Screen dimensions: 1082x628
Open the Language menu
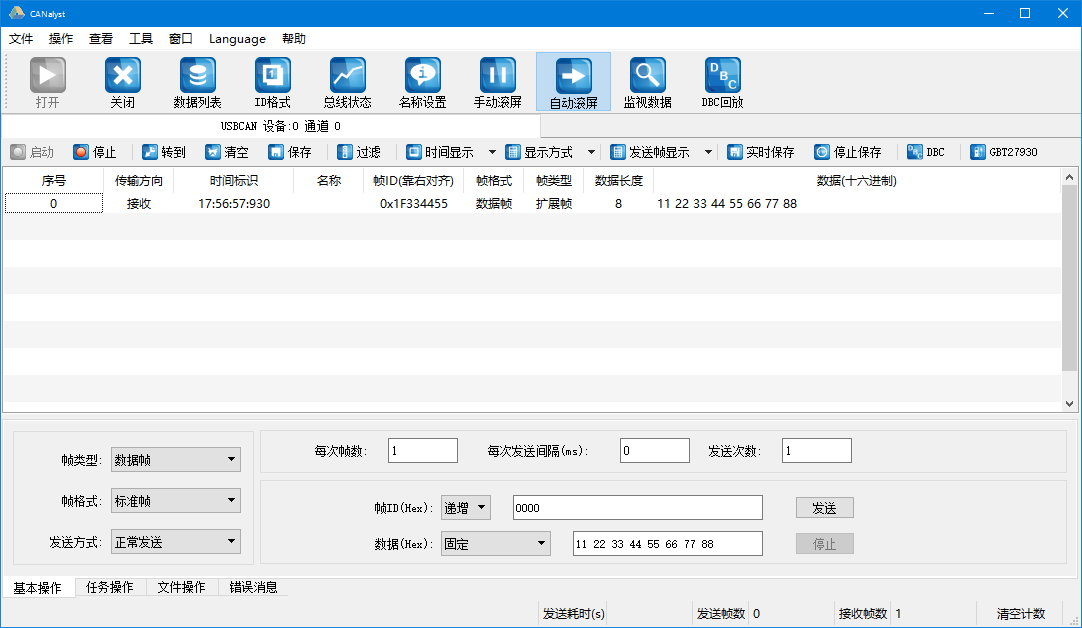237,39
